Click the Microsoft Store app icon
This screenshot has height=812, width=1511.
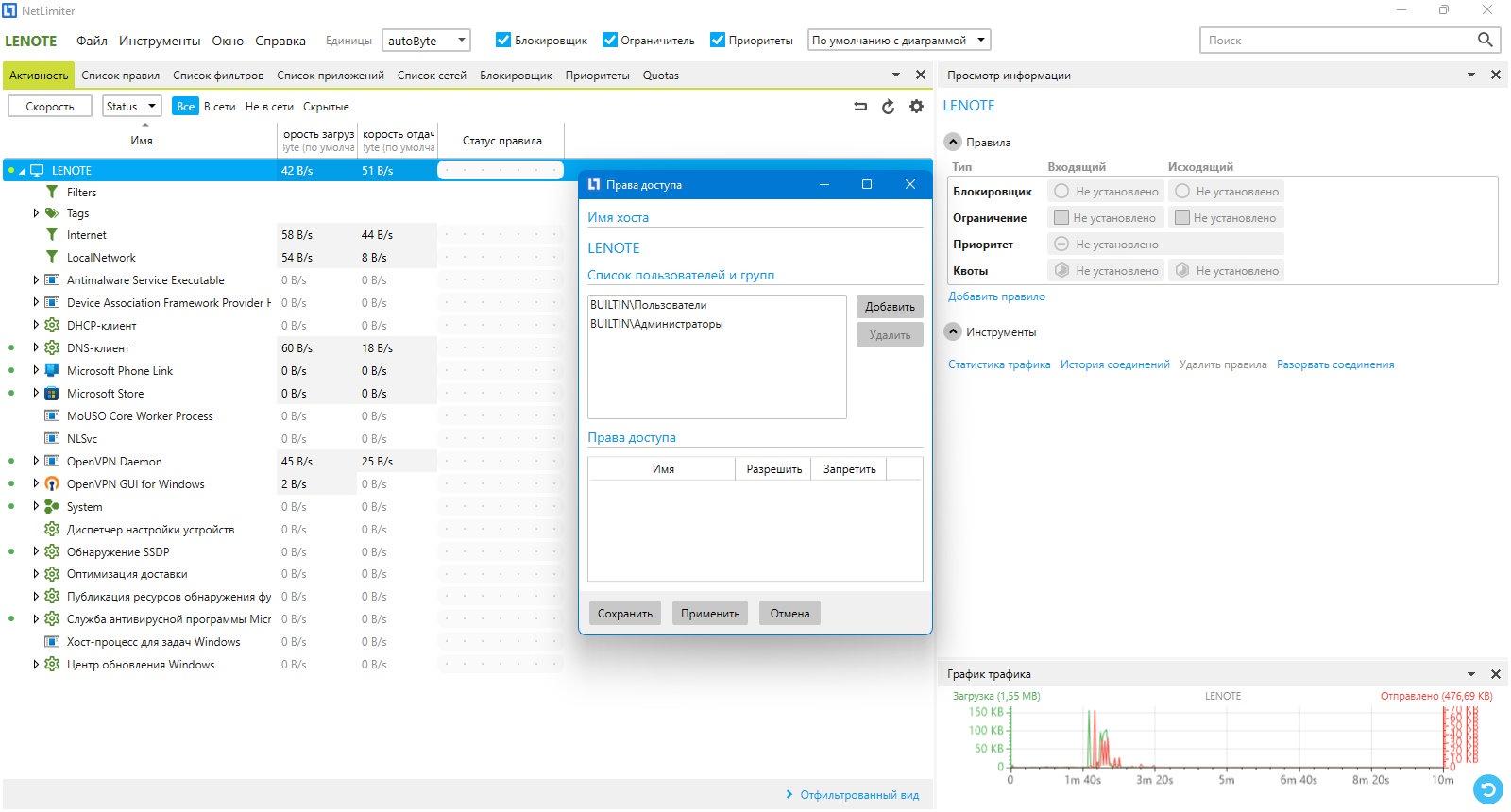52,393
